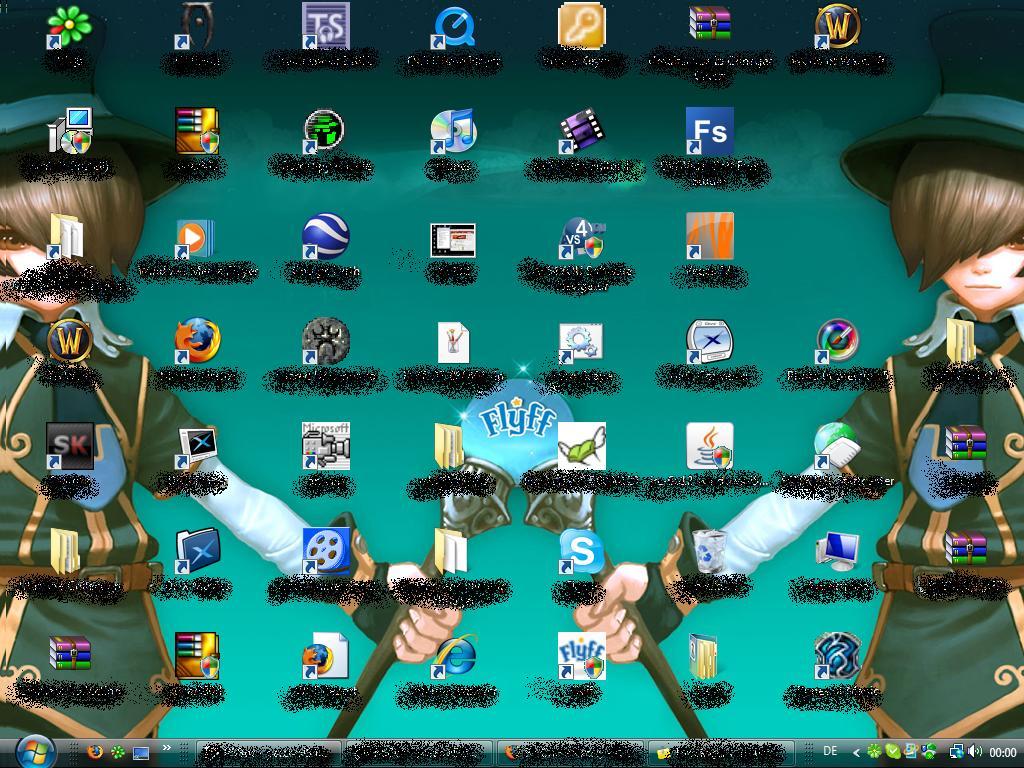Open the DE language indicator

tap(830, 751)
